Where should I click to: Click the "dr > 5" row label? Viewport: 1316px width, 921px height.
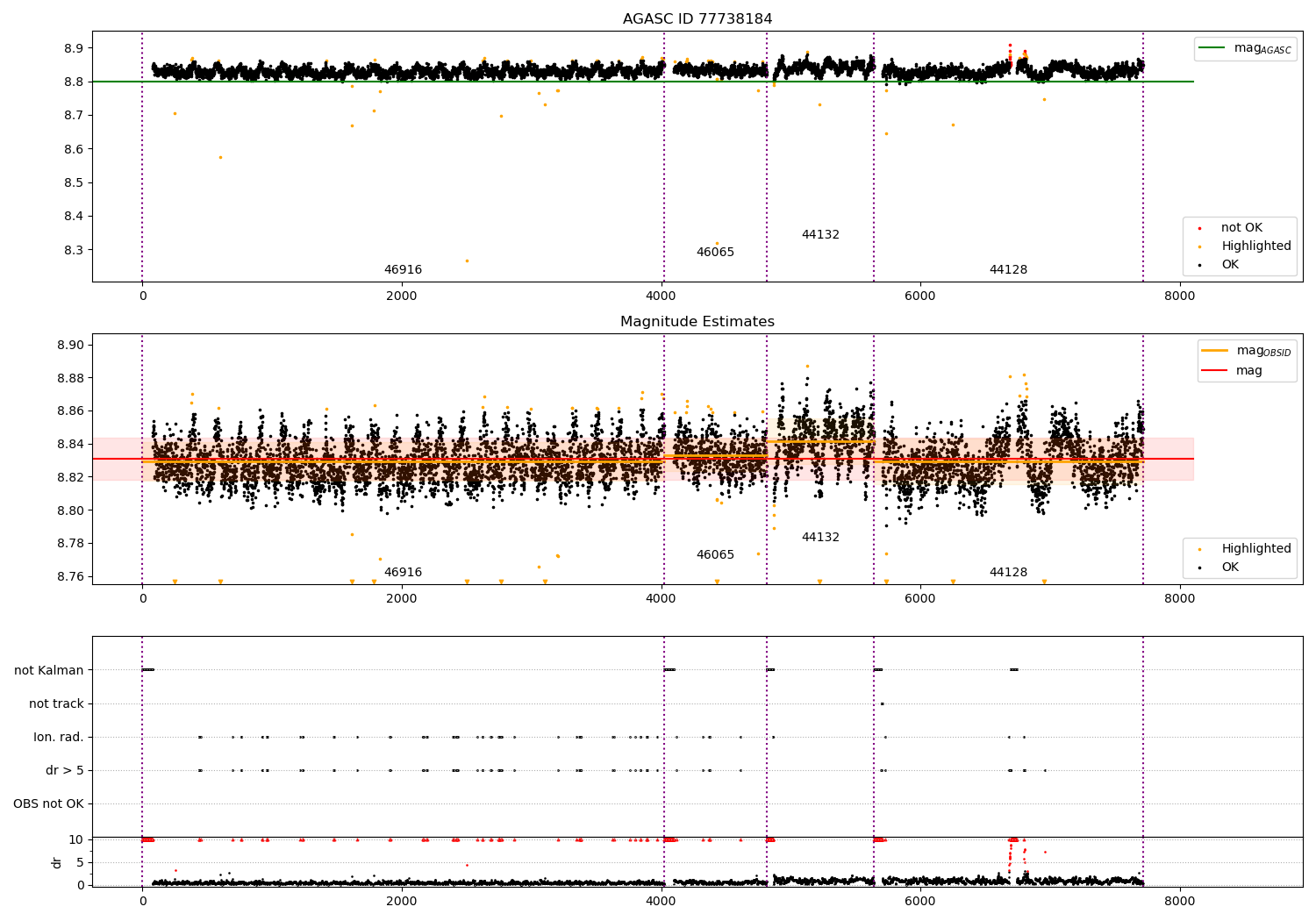[x=65, y=771]
